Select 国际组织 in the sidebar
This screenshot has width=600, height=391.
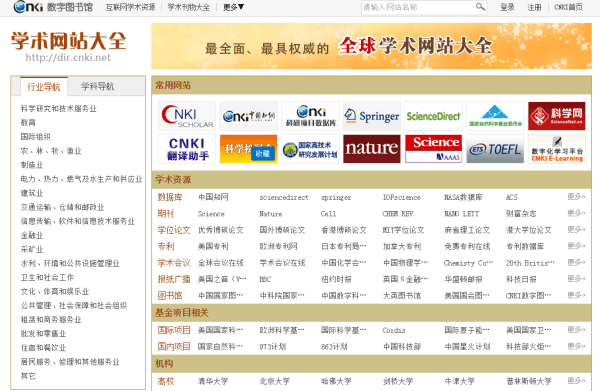point(36,137)
